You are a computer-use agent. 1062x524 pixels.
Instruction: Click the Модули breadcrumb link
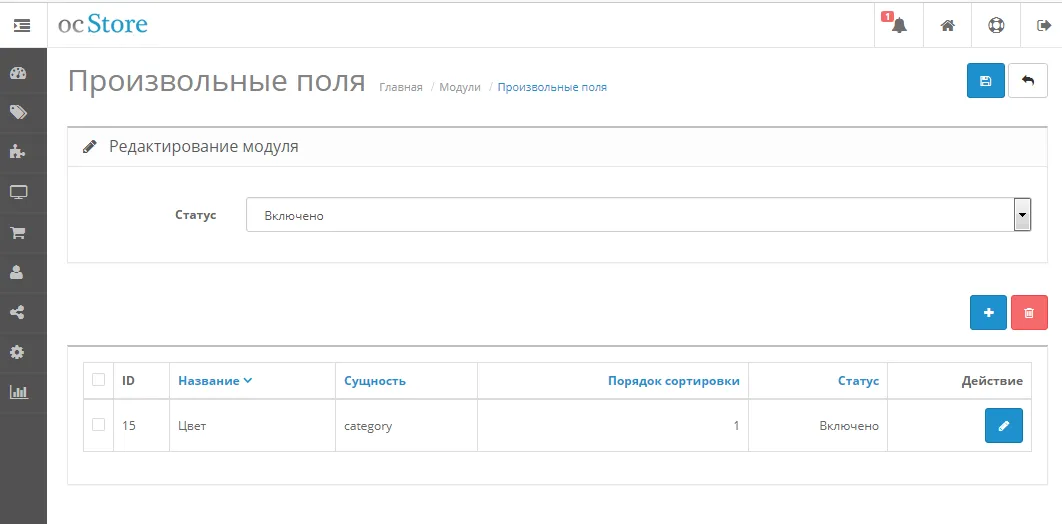pos(460,88)
